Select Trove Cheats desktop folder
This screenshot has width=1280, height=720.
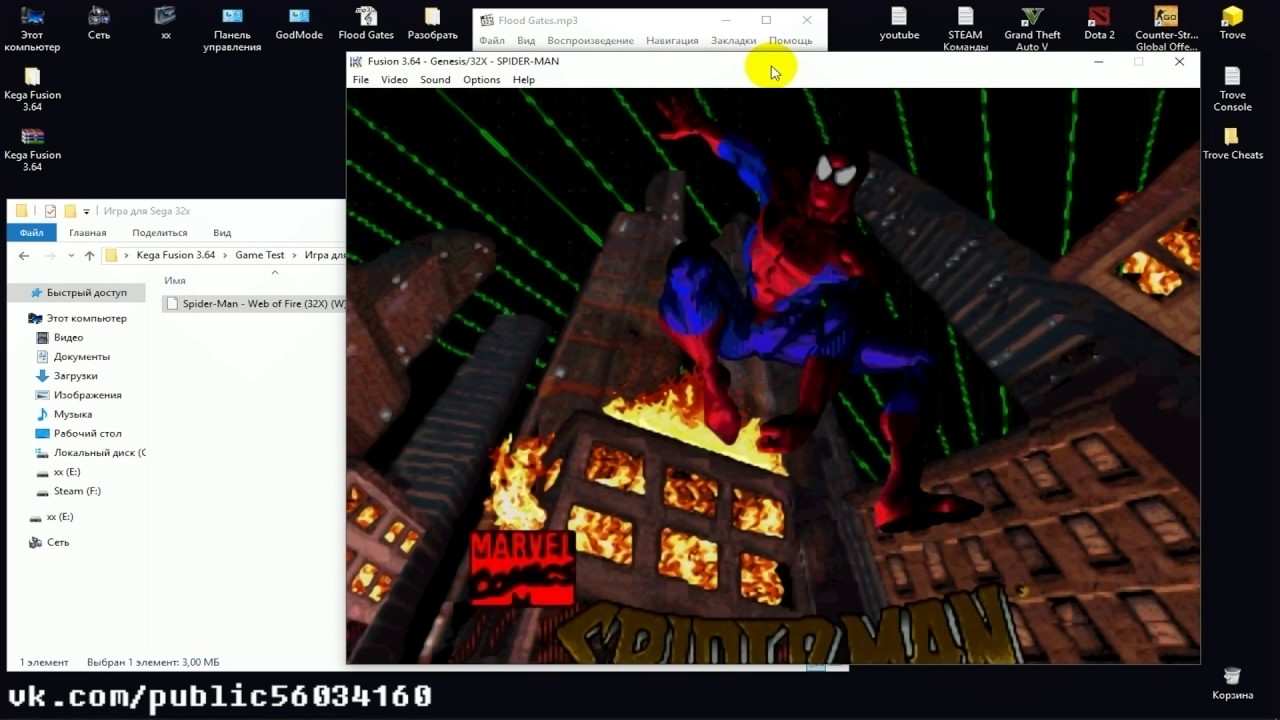click(1232, 143)
